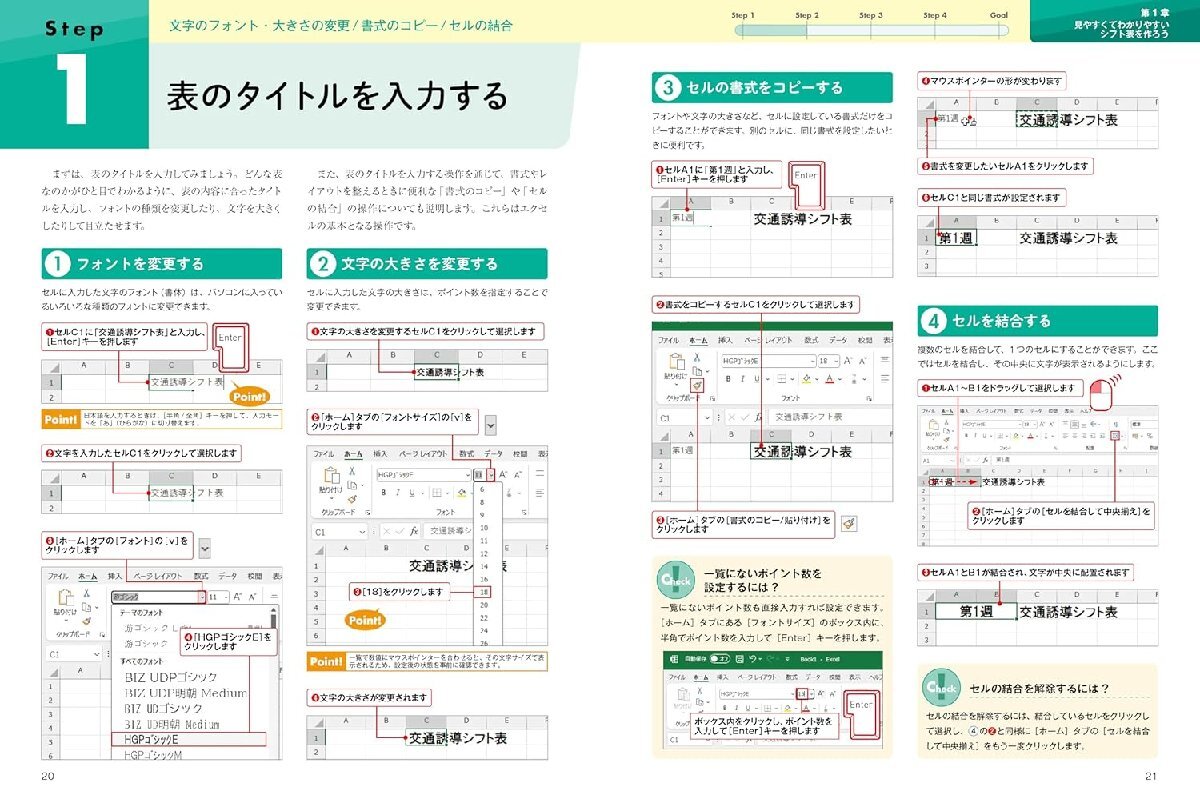Toggle Bold in the section 3 Excel ribbon
Screen dimensions: 1200x795
point(728,379)
